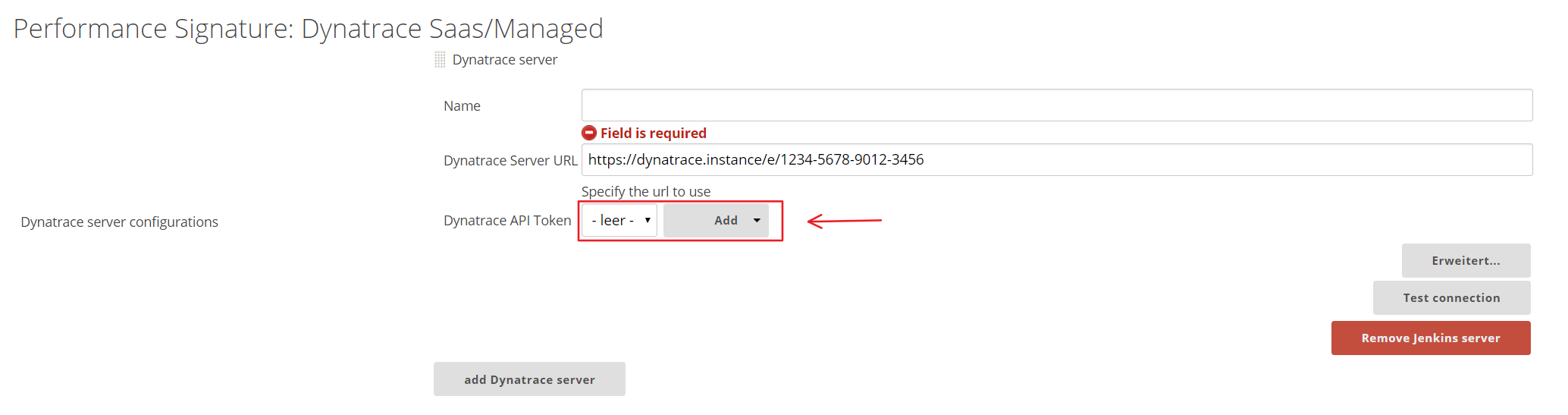Click the drag handle beside Dynatrace server
The image size is (1568, 415).
(440, 60)
